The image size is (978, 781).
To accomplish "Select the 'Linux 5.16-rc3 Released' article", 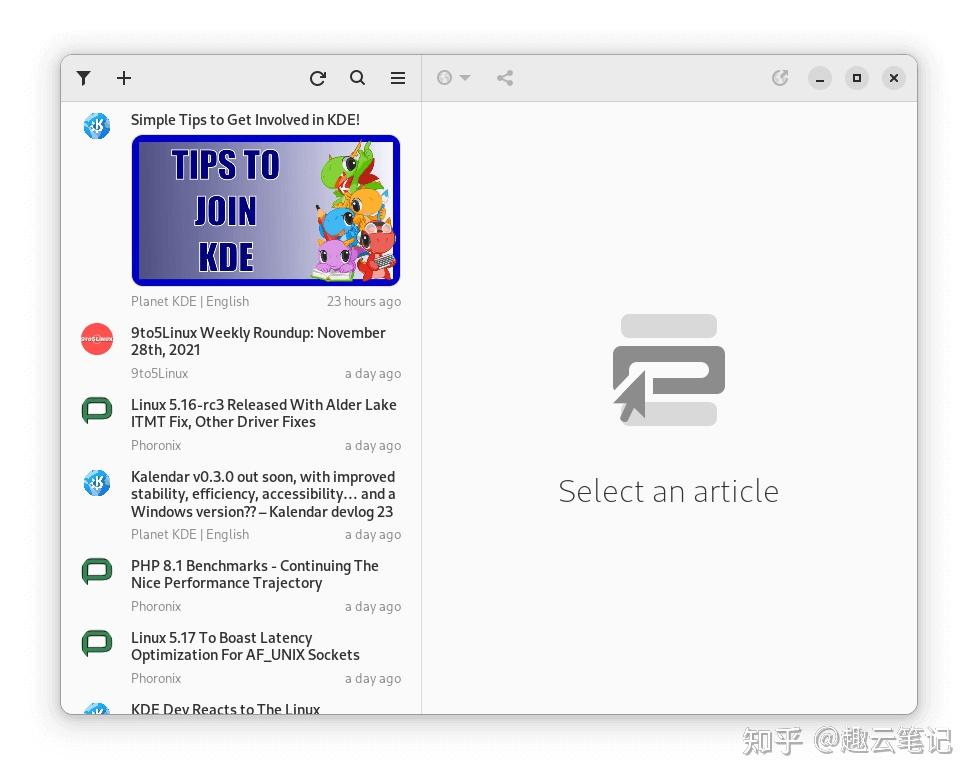I will pos(263,413).
